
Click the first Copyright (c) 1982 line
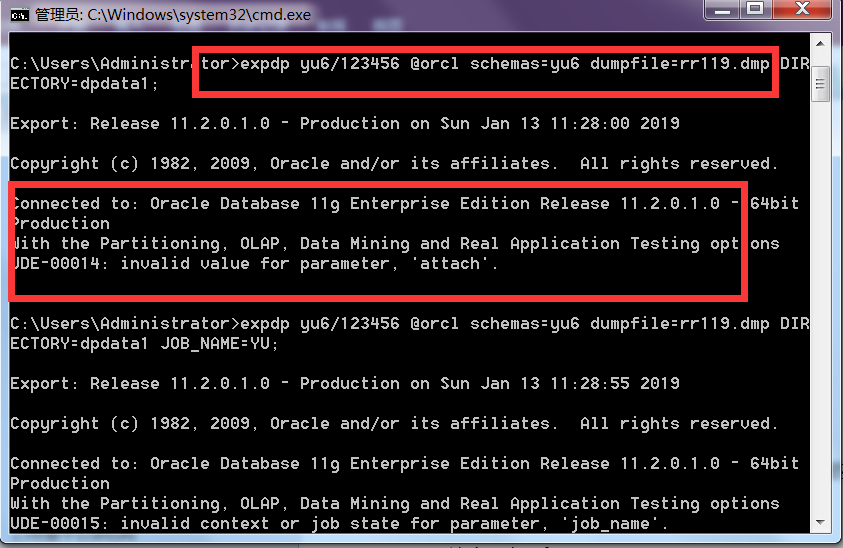[394, 163]
